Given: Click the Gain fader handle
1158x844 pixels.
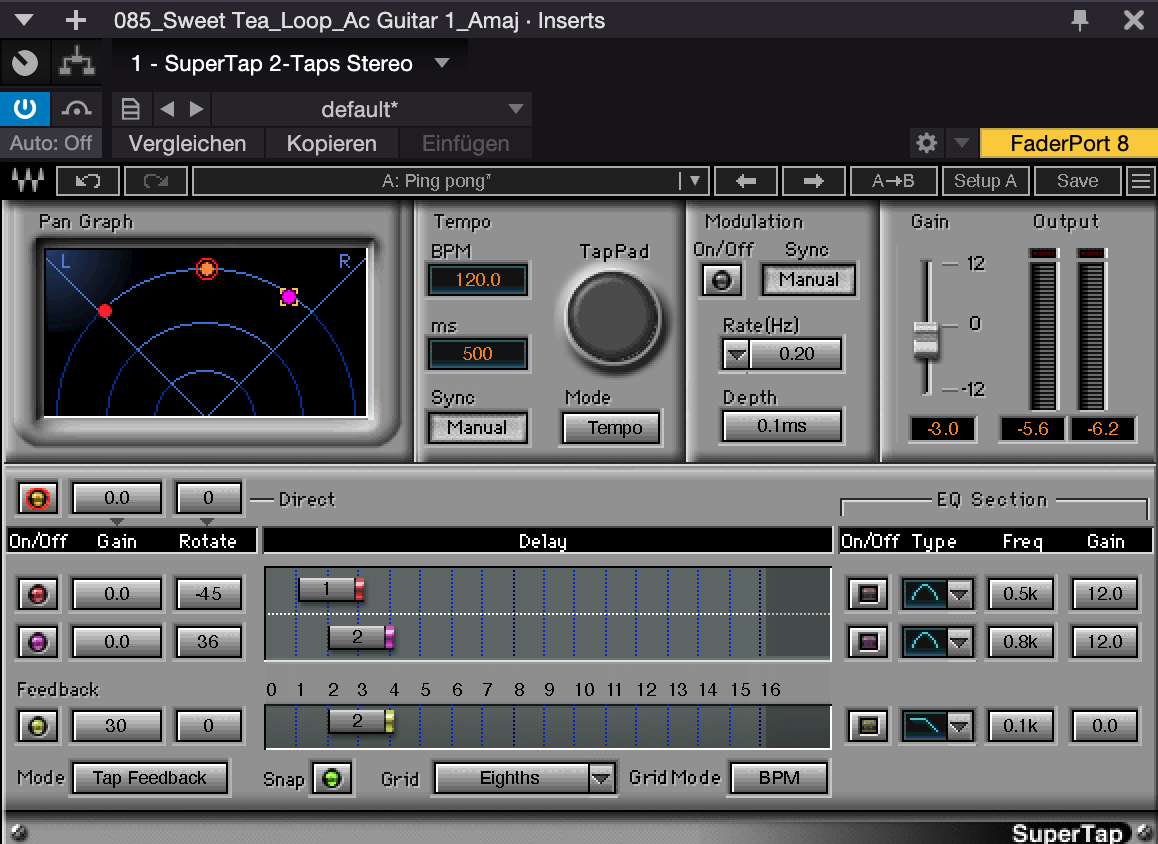Looking at the screenshot, I should point(926,339).
